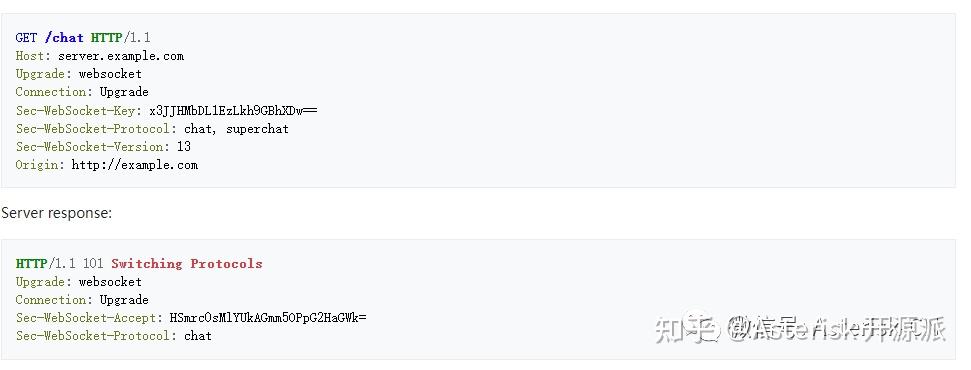Viewport: 971px width, 370px height.
Task: Click the author name in the watermark
Action: [836, 328]
